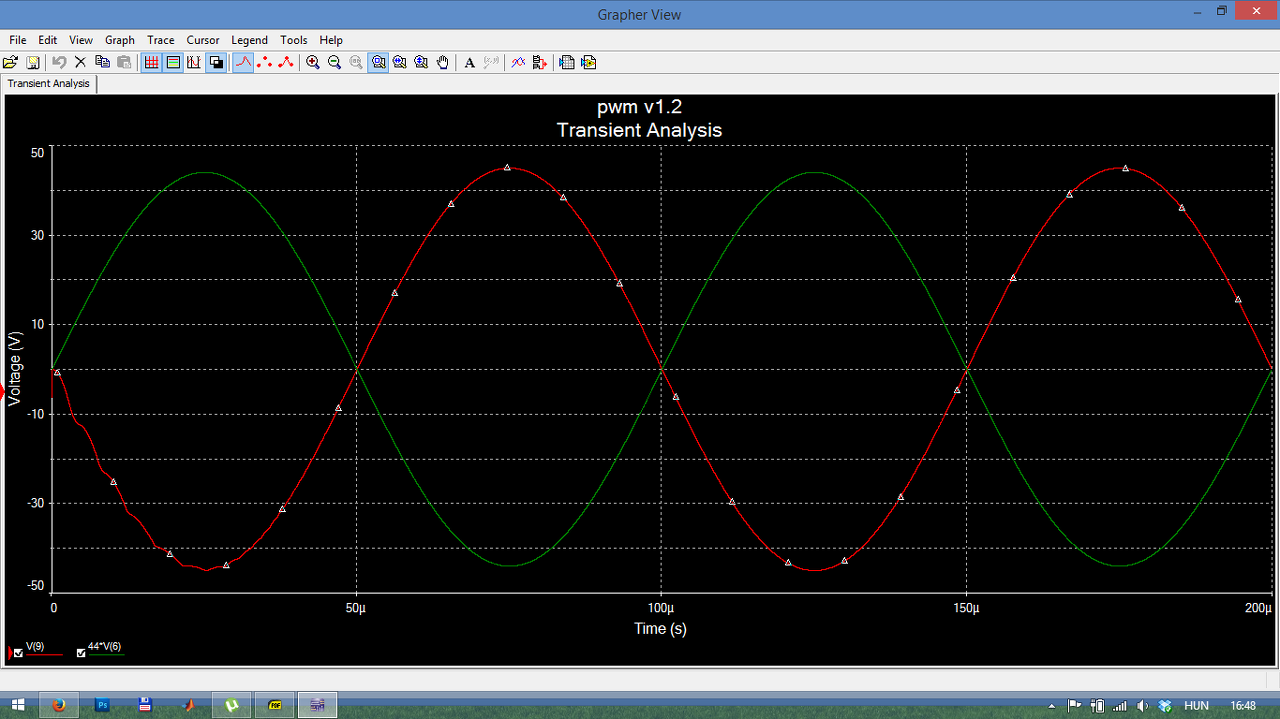Screen dimensions: 1280x719
Task: Click the network signal tray icon
Action: (x=1120, y=706)
